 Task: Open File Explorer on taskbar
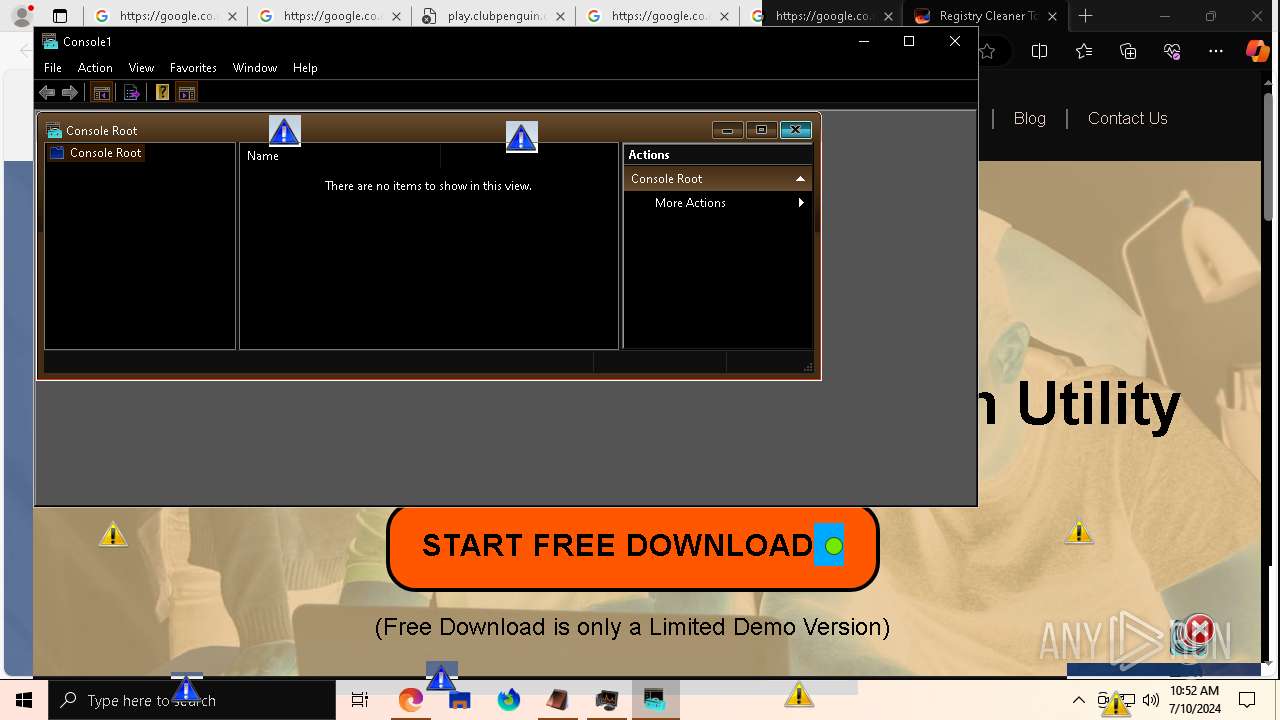pyautogui.click(x=460, y=700)
